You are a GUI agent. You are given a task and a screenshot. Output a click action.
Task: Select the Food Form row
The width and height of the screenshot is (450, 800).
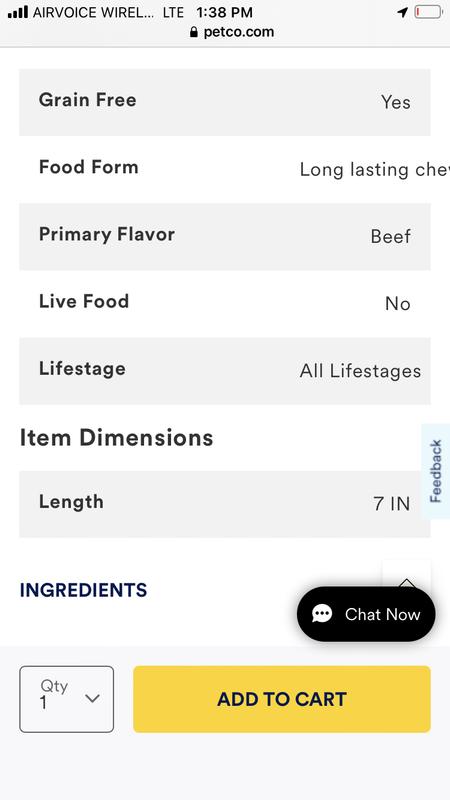click(225, 169)
